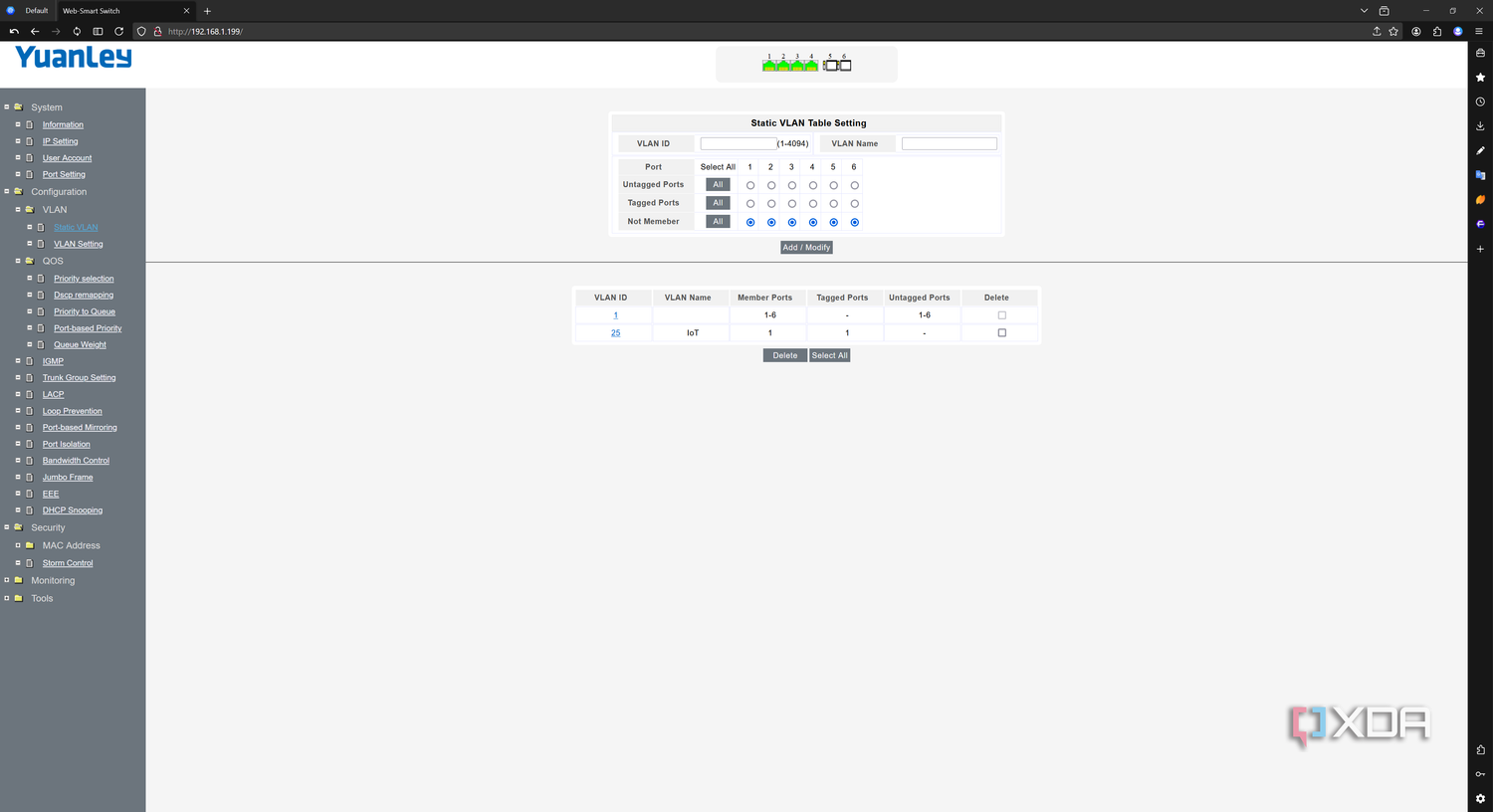
Task: Collapse the System tree folder
Action: pos(7,106)
